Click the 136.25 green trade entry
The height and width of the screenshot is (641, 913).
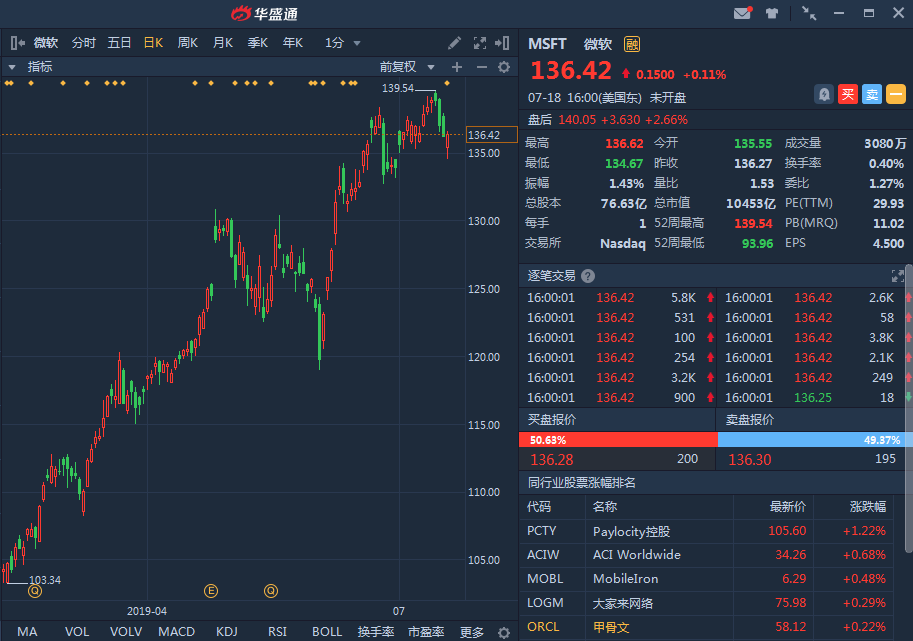tap(813, 397)
